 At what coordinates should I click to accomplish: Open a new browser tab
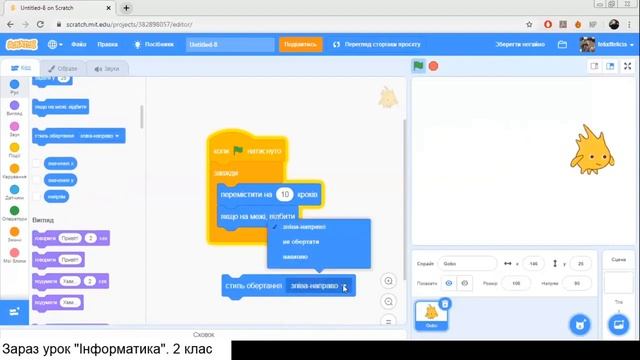(127, 8)
